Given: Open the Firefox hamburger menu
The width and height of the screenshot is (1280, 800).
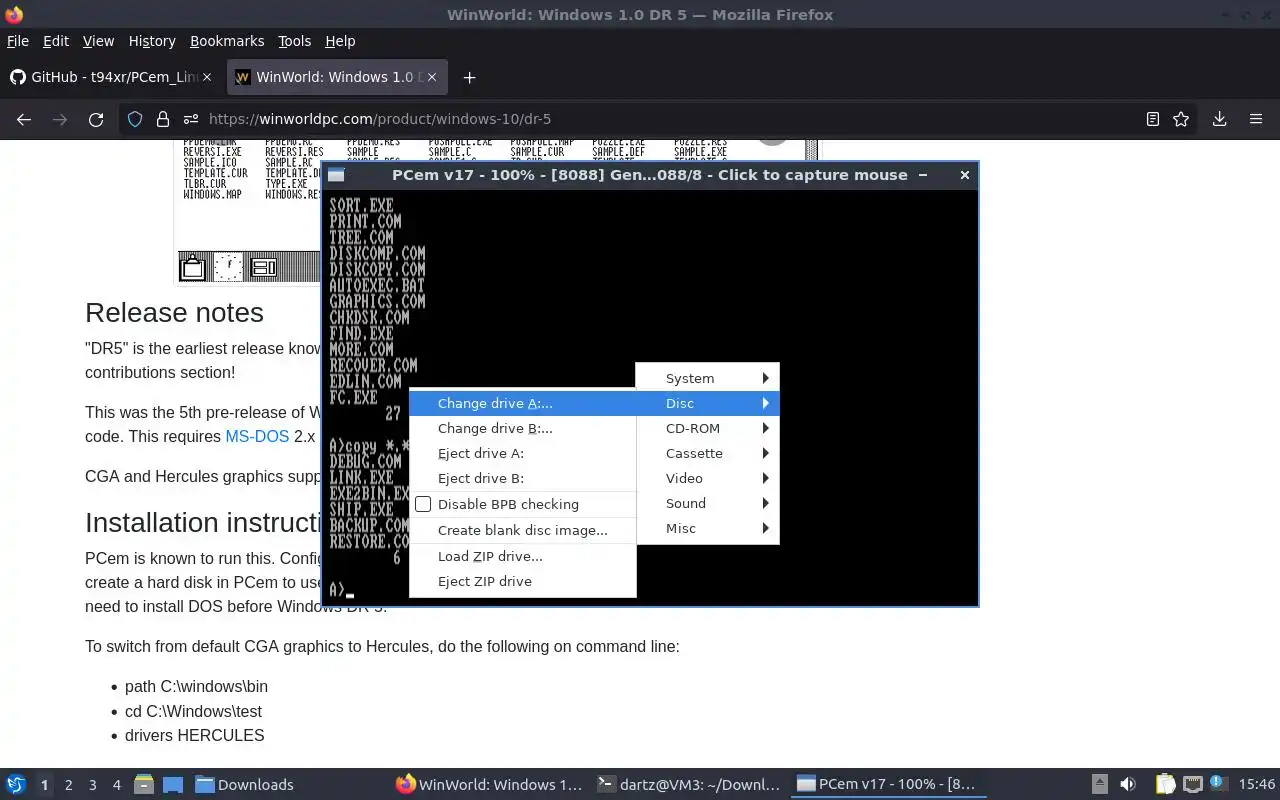Looking at the screenshot, I should [x=1256, y=119].
